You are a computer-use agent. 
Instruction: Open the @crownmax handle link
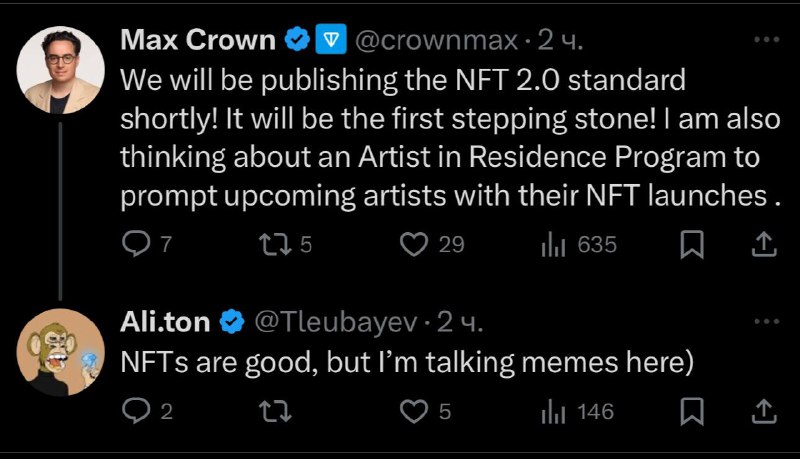[x=436, y=40]
